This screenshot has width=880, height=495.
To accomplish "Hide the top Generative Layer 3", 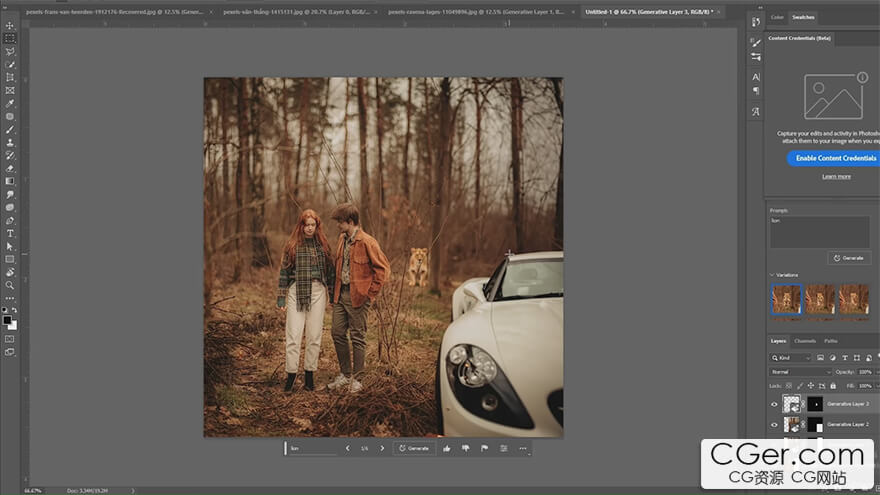I will pos(774,405).
